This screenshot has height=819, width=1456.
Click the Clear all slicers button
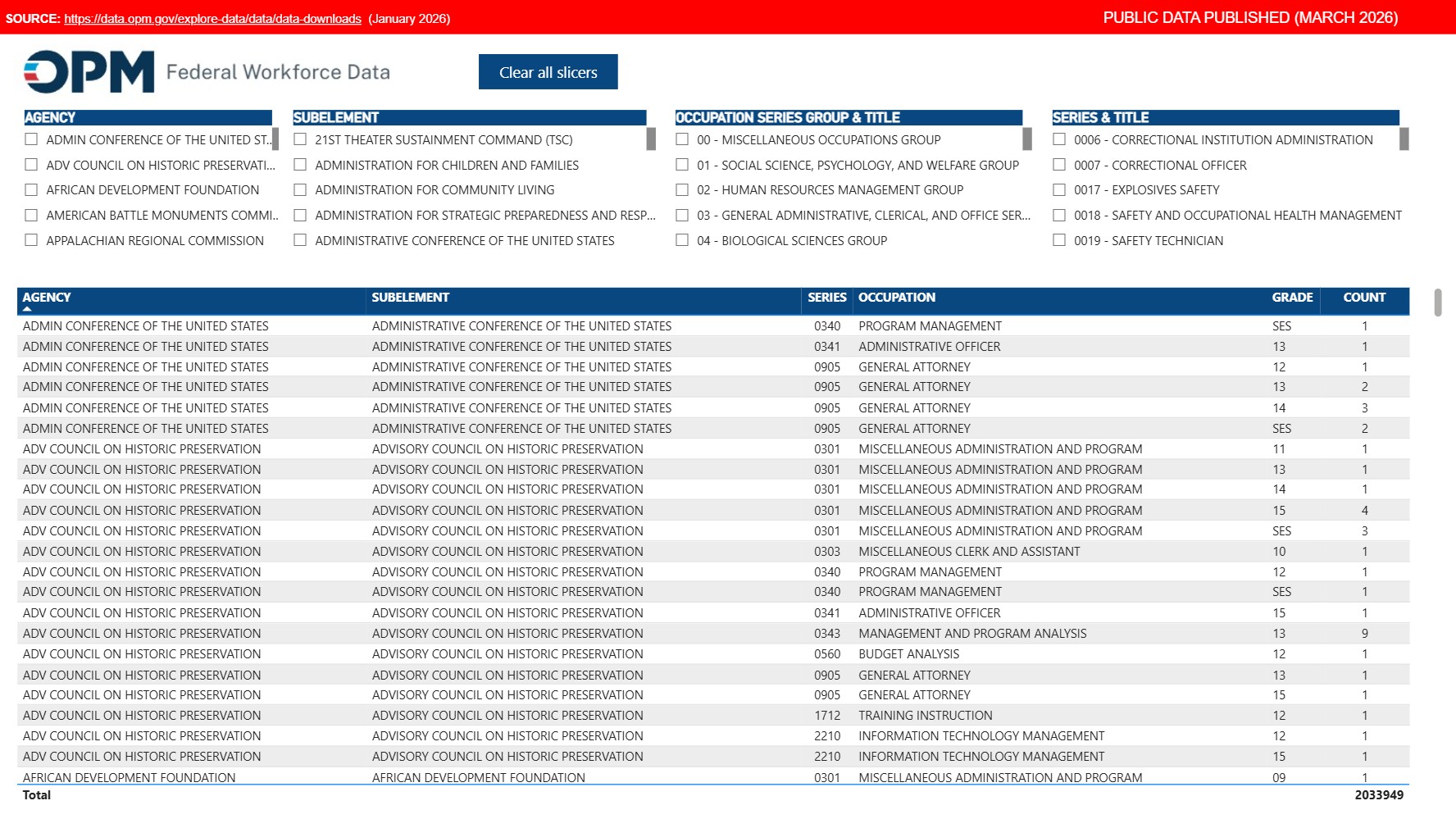click(548, 71)
